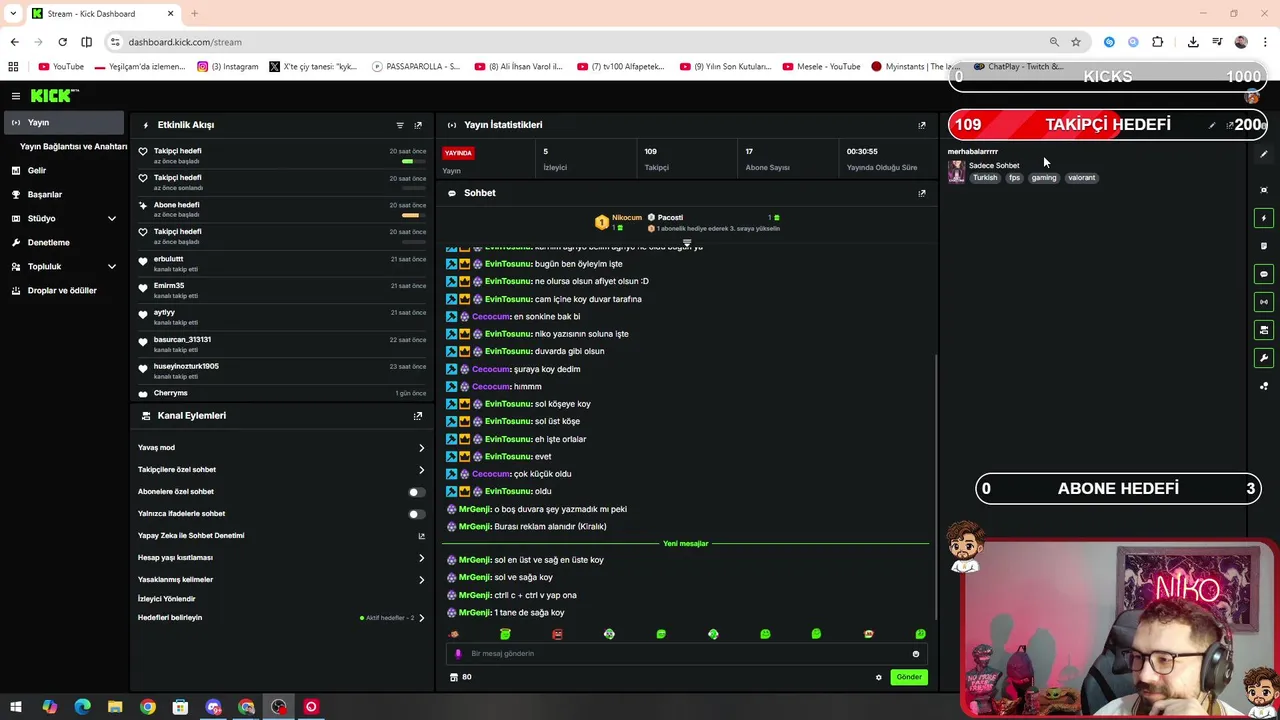Toggle the stream preview icon in right sidebar
Image resolution: width=1280 pixels, height=720 pixels.
tap(1264, 330)
